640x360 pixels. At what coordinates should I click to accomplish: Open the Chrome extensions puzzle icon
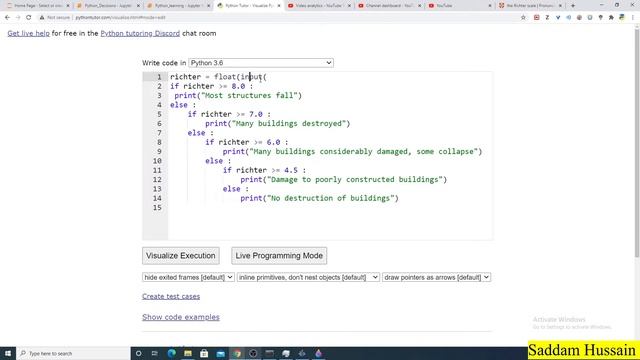click(x=611, y=18)
